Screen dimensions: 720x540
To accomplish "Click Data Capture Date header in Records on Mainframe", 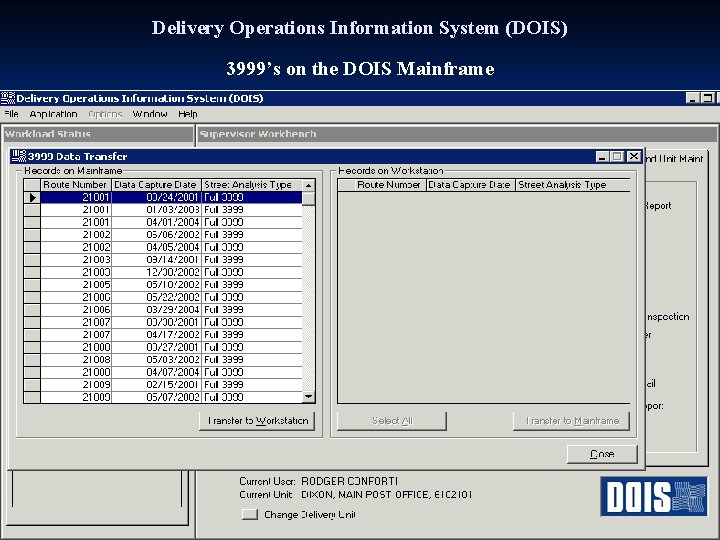I will [156, 185].
